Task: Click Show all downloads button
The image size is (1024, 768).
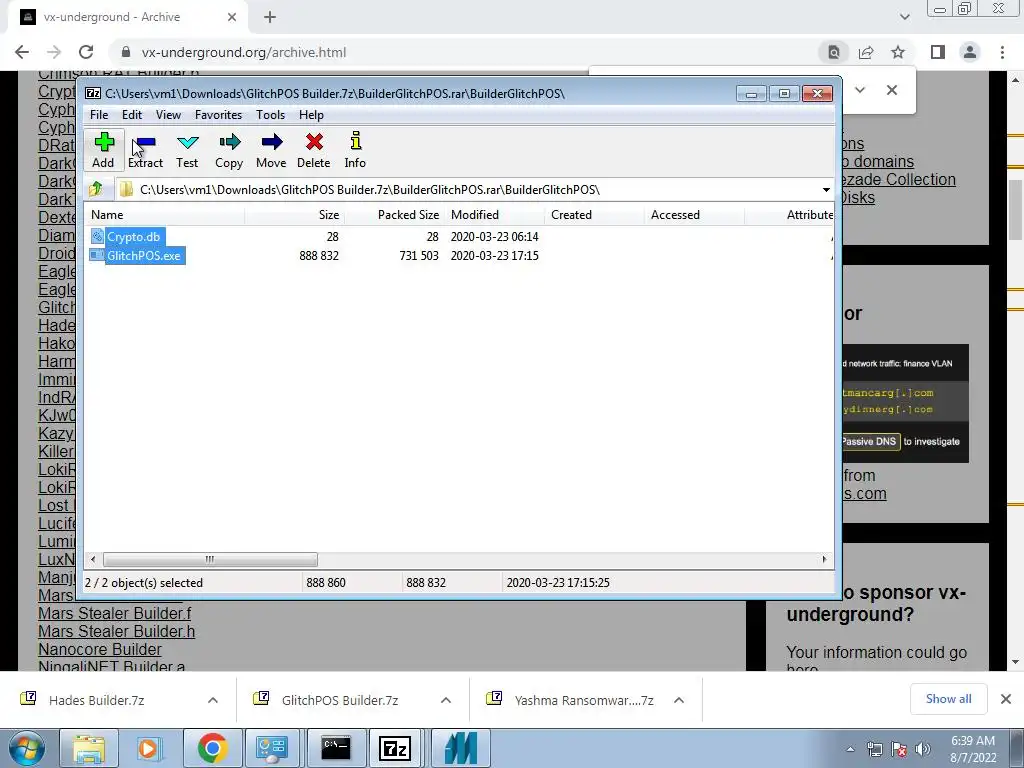Action: (x=948, y=699)
